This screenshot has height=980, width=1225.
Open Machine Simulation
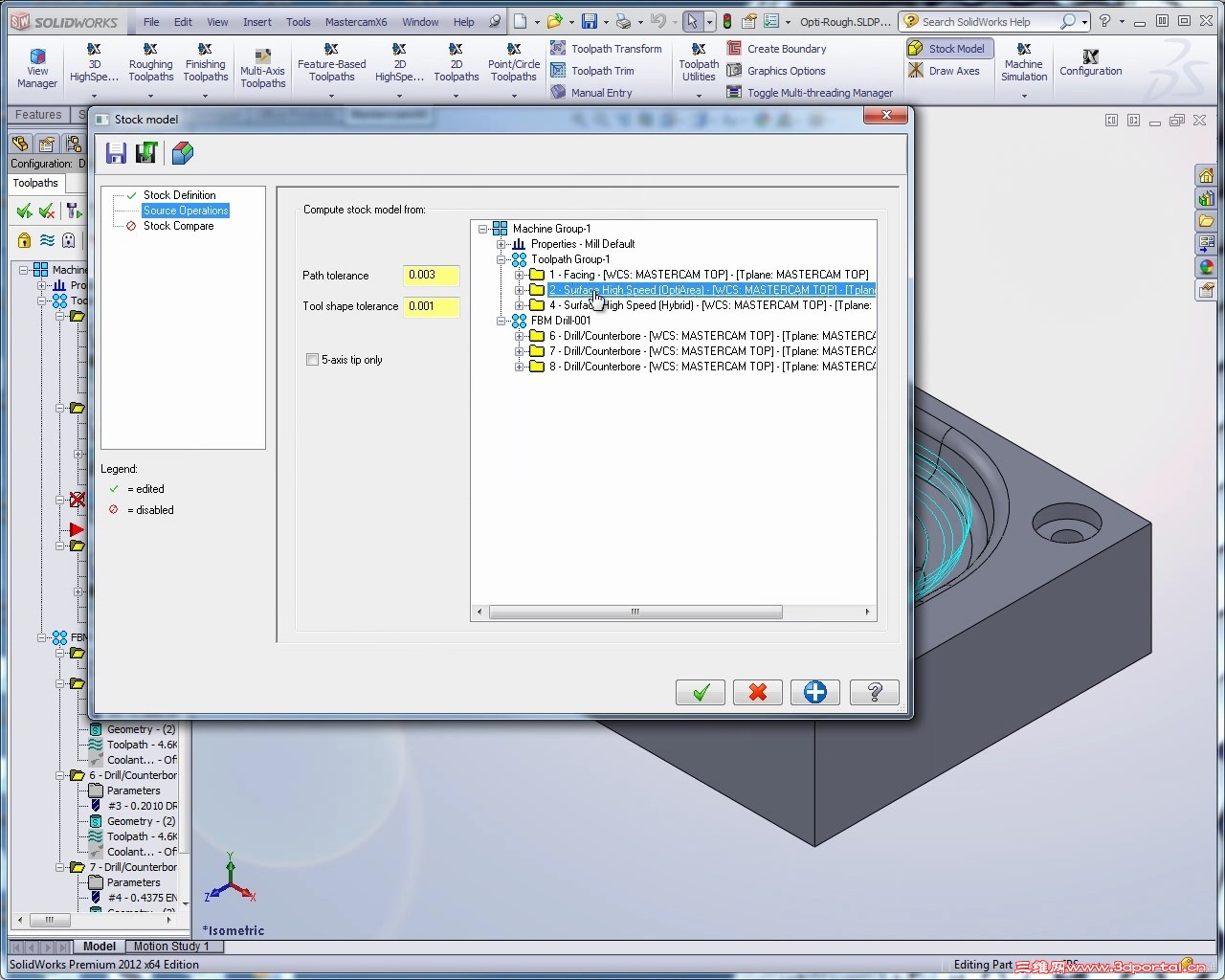pos(1024,65)
